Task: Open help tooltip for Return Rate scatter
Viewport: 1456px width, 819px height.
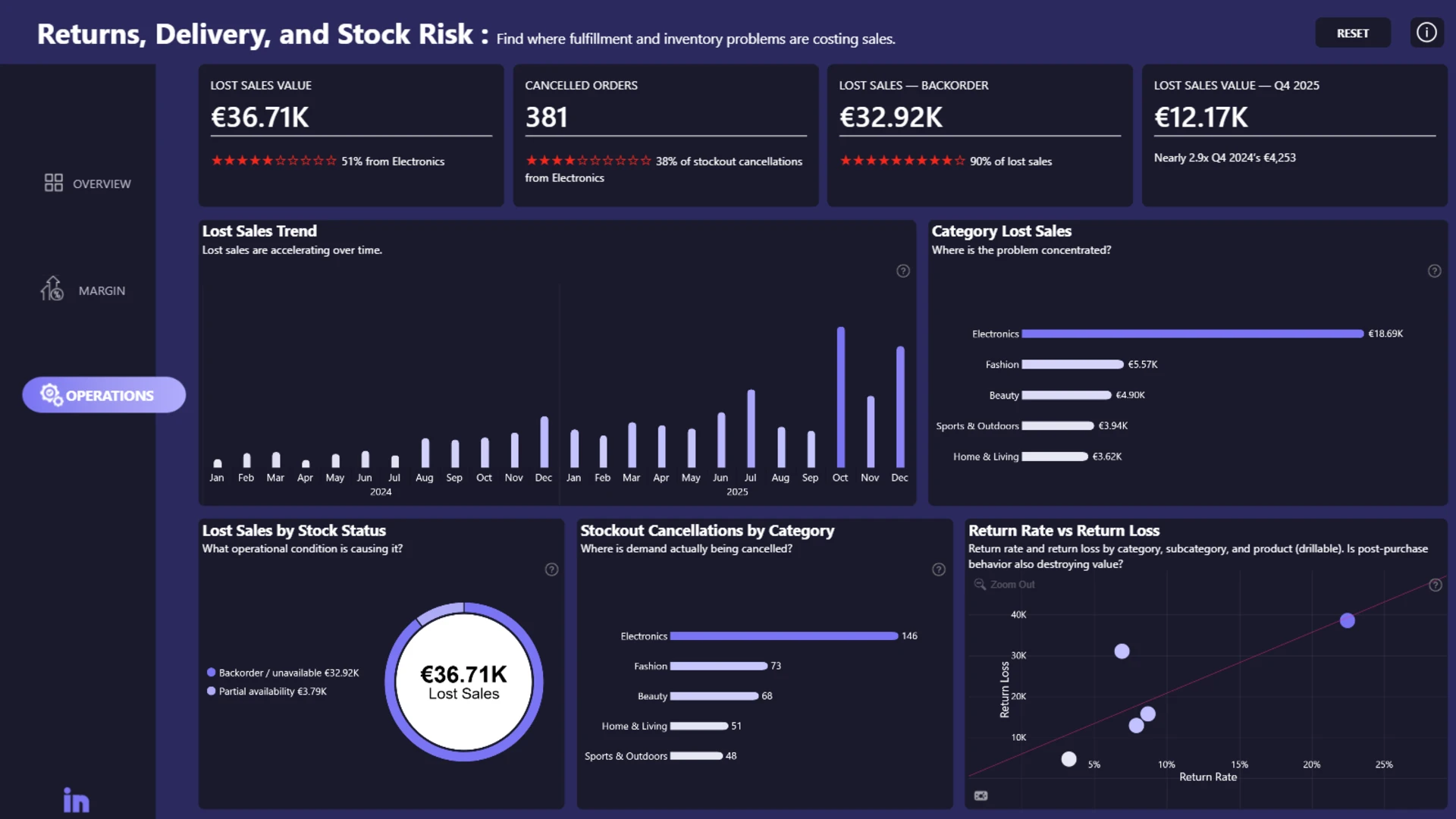Action: click(1435, 585)
